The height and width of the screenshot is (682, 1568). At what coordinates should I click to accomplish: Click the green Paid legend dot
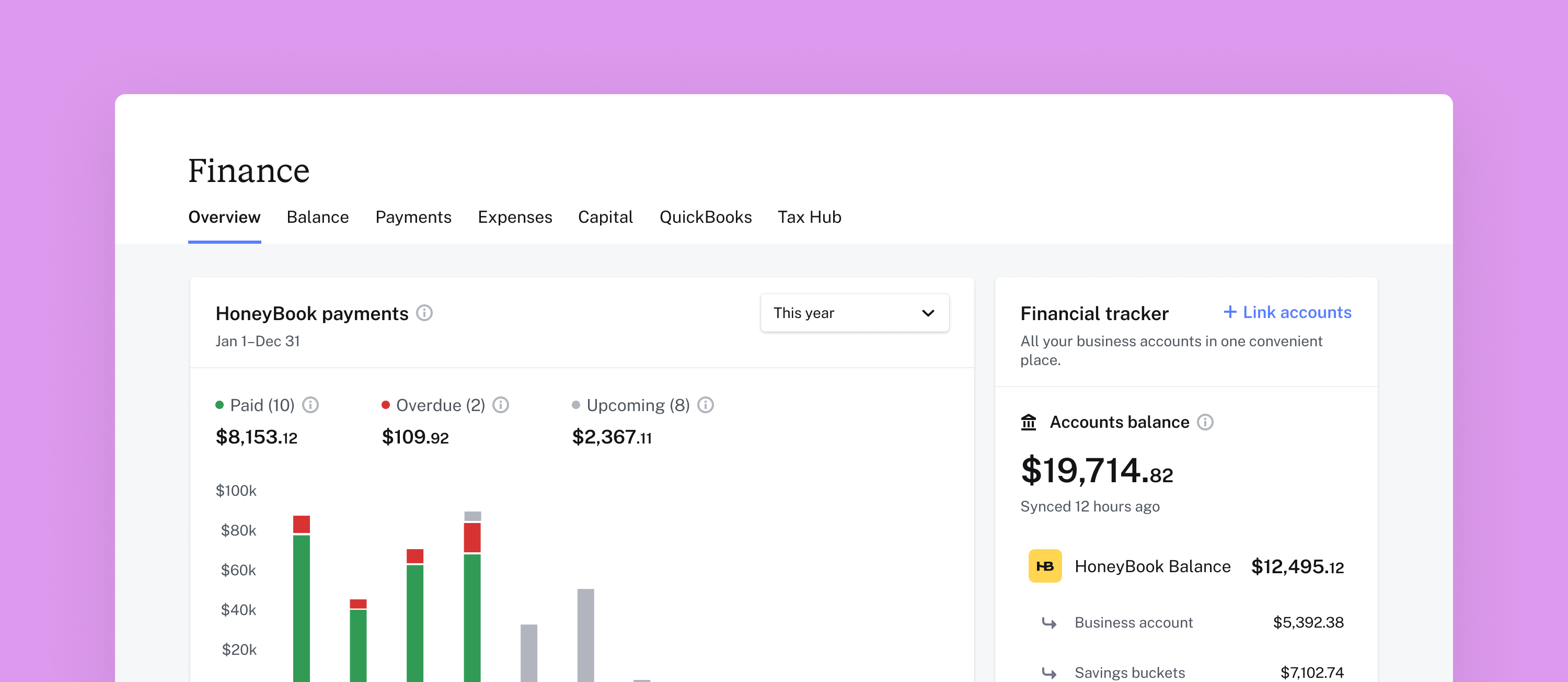pyautogui.click(x=219, y=405)
